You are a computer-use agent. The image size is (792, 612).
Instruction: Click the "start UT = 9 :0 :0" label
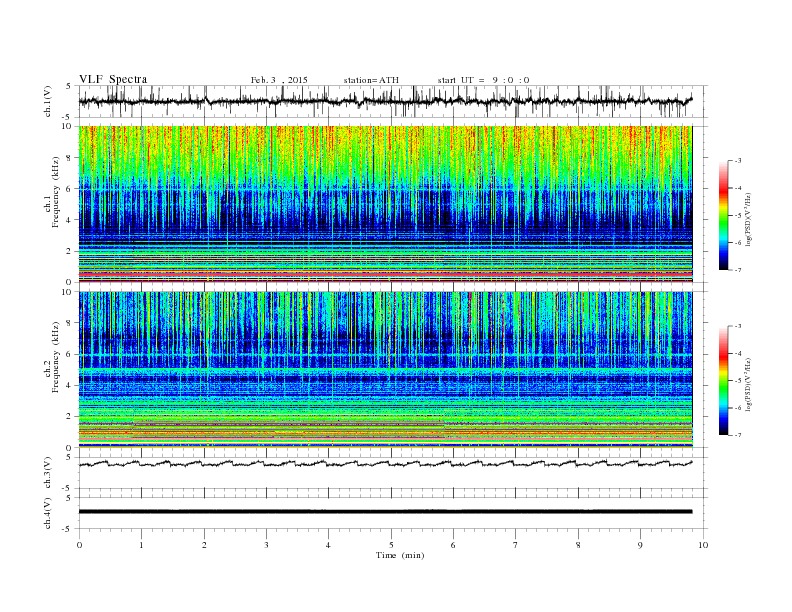483,80
